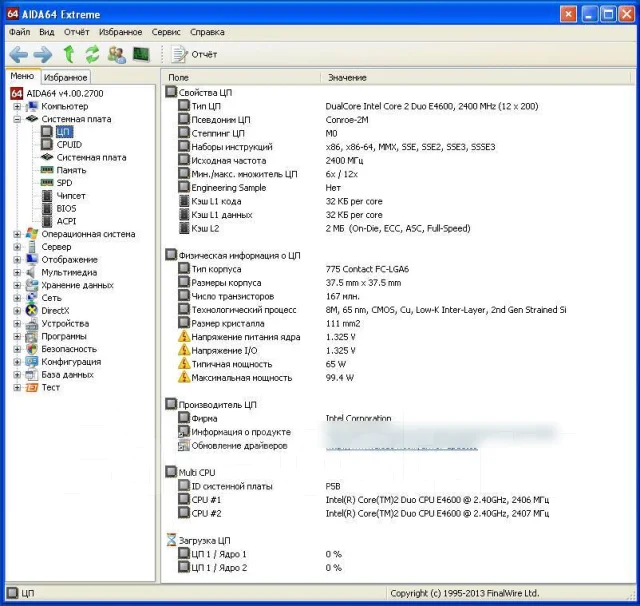Expand the Мультимедиа tree node
The height and width of the screenshot is (606, 640).
[17, 272]
